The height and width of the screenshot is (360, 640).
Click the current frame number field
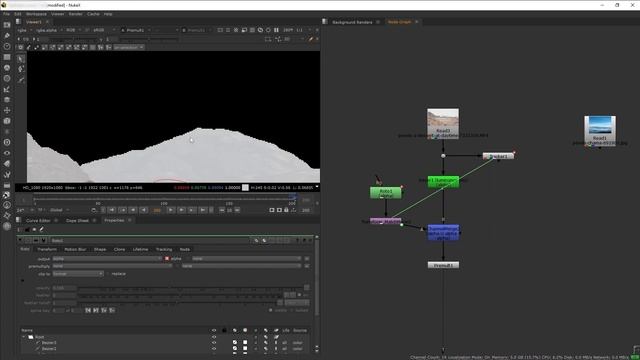tap(157, 210)
